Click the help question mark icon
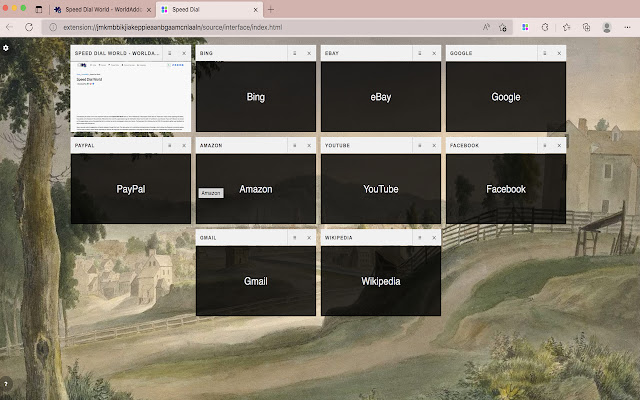This screenshot has height=400, width=640. click(x=5, y=383)
